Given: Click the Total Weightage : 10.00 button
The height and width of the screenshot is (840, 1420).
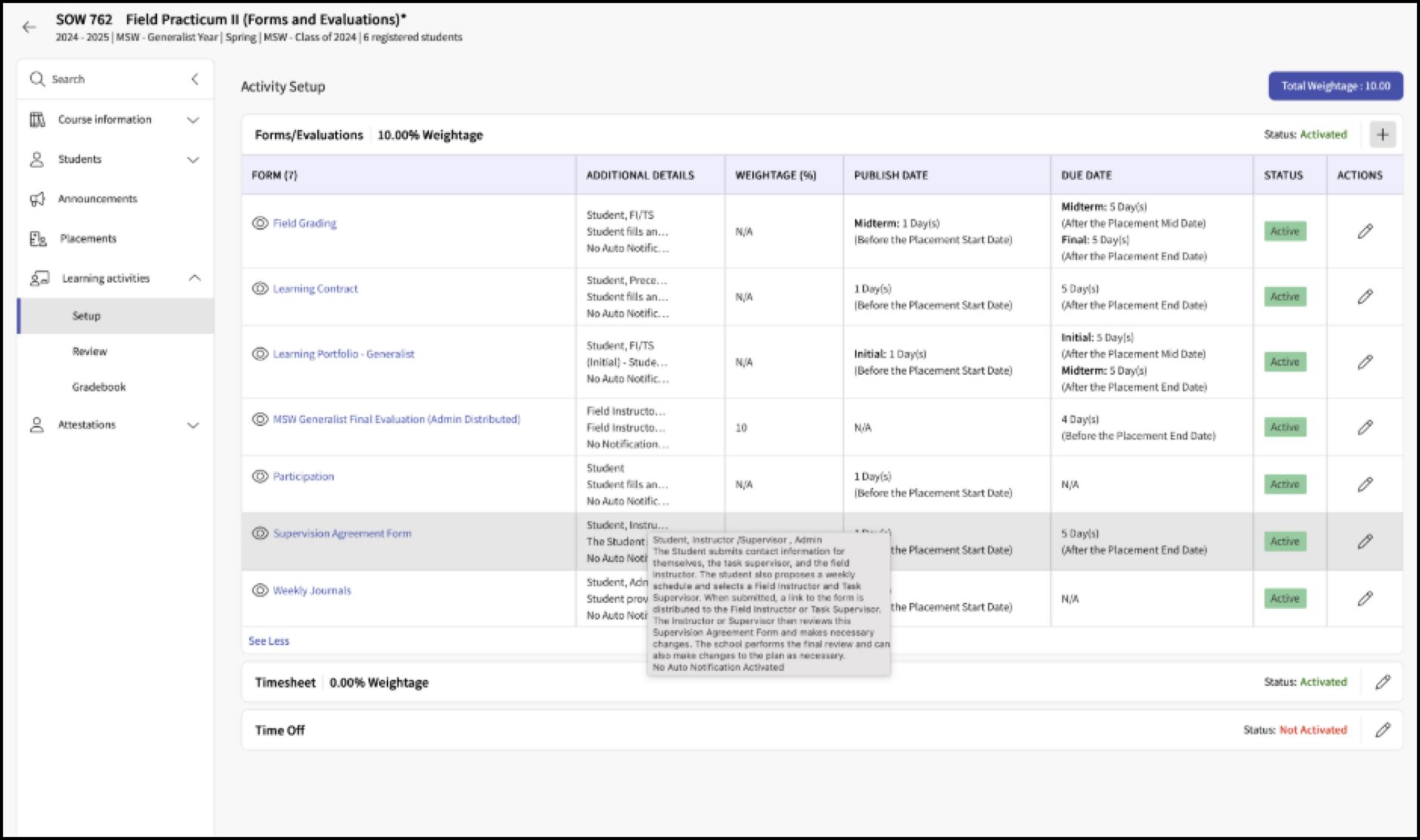Looking at the screenshot, I should pos(1335,86).
